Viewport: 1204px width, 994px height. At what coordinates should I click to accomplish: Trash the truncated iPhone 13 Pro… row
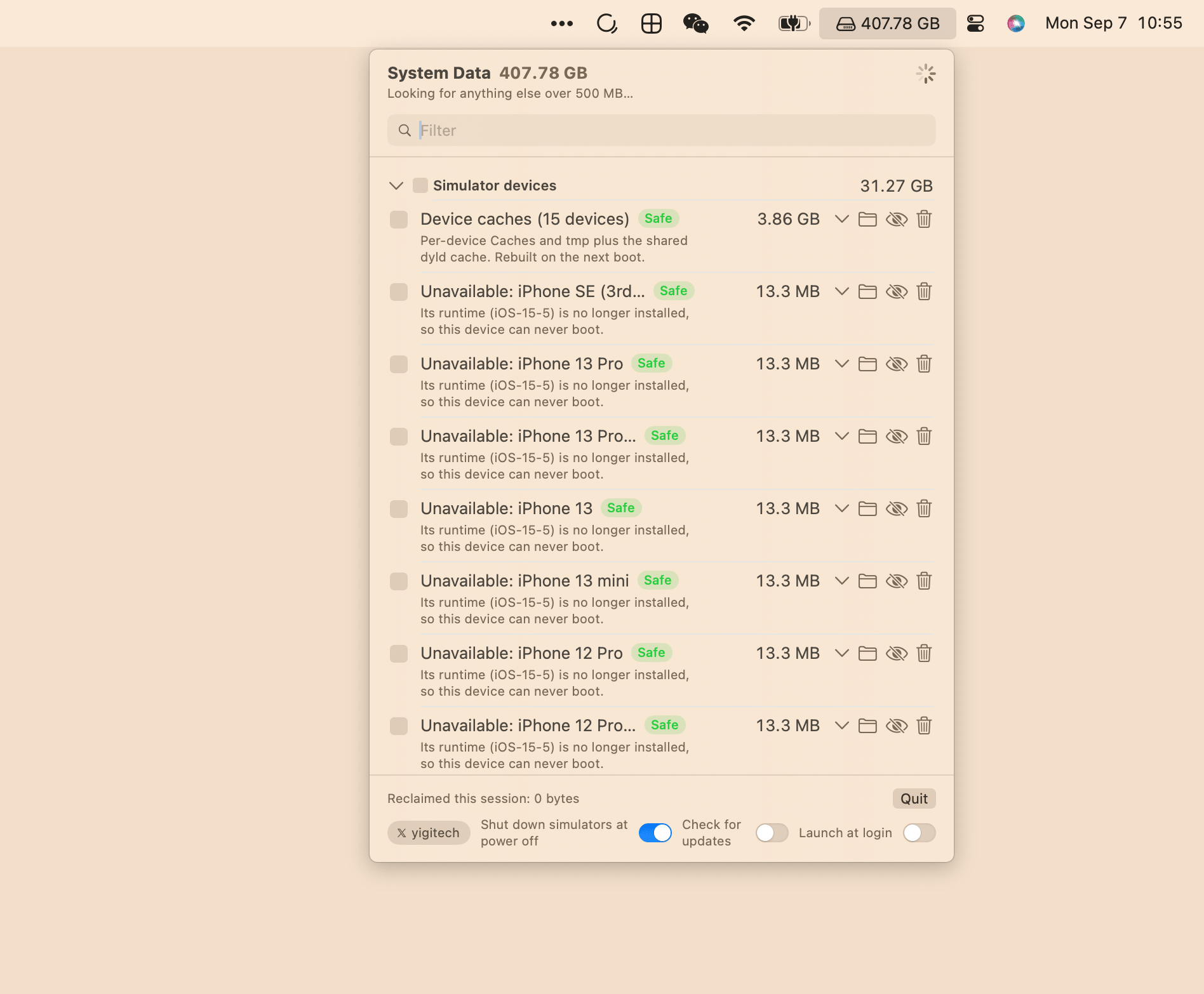coord(925,437)
